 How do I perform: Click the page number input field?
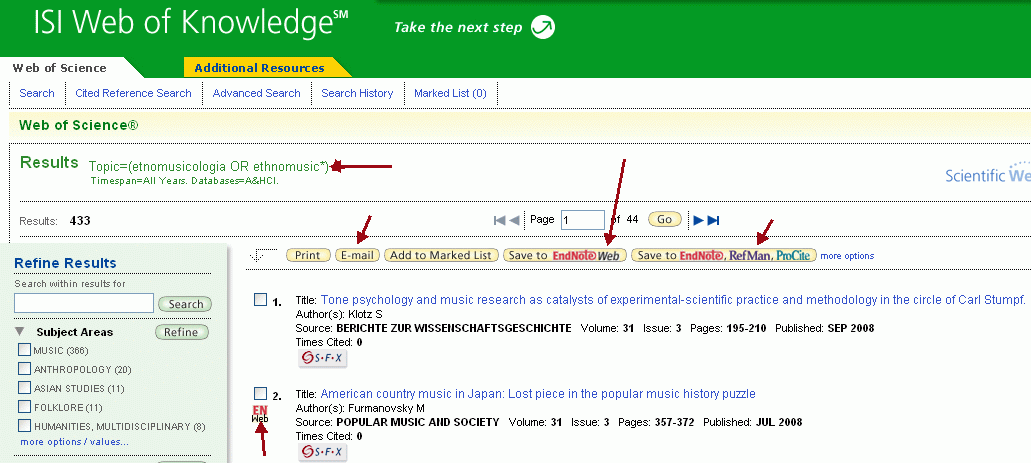click(x=582, y=220)
